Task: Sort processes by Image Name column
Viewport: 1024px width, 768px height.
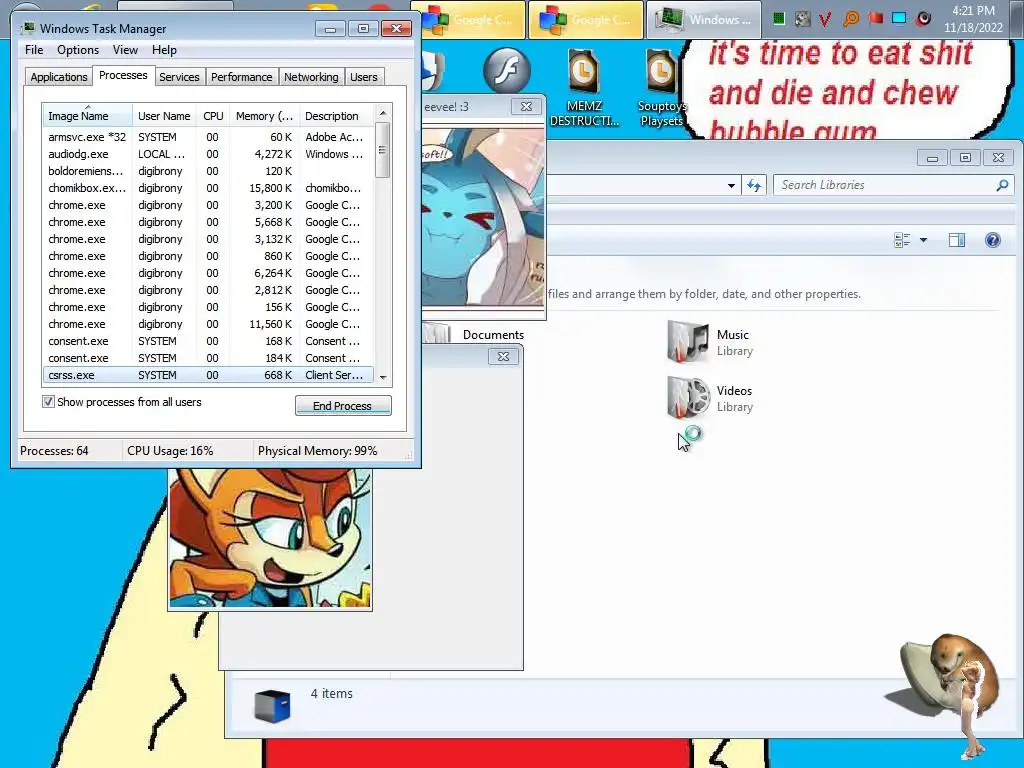Action: 88,116
